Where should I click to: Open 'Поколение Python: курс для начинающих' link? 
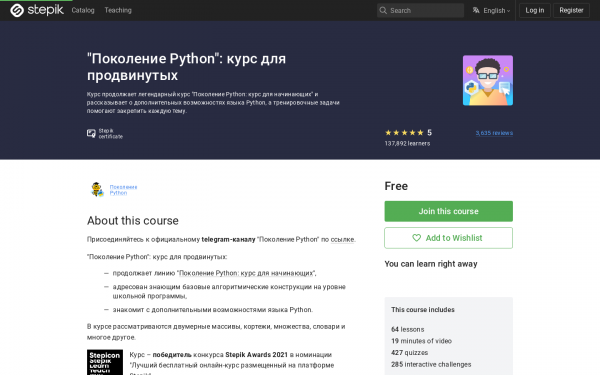[246, 273]
